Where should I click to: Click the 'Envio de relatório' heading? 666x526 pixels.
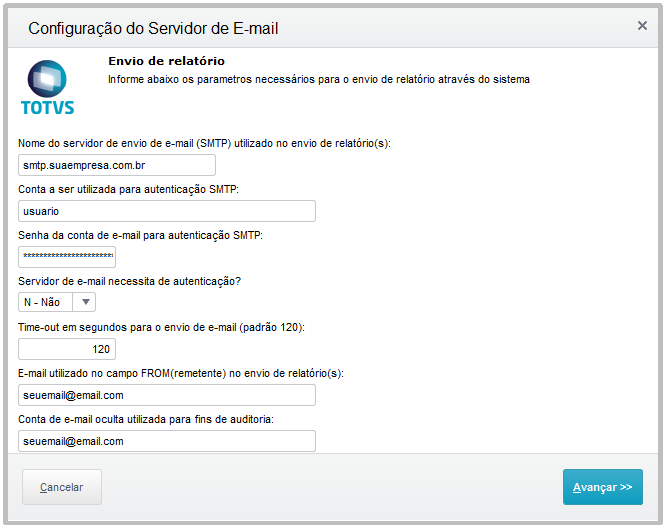pos(166,62)
